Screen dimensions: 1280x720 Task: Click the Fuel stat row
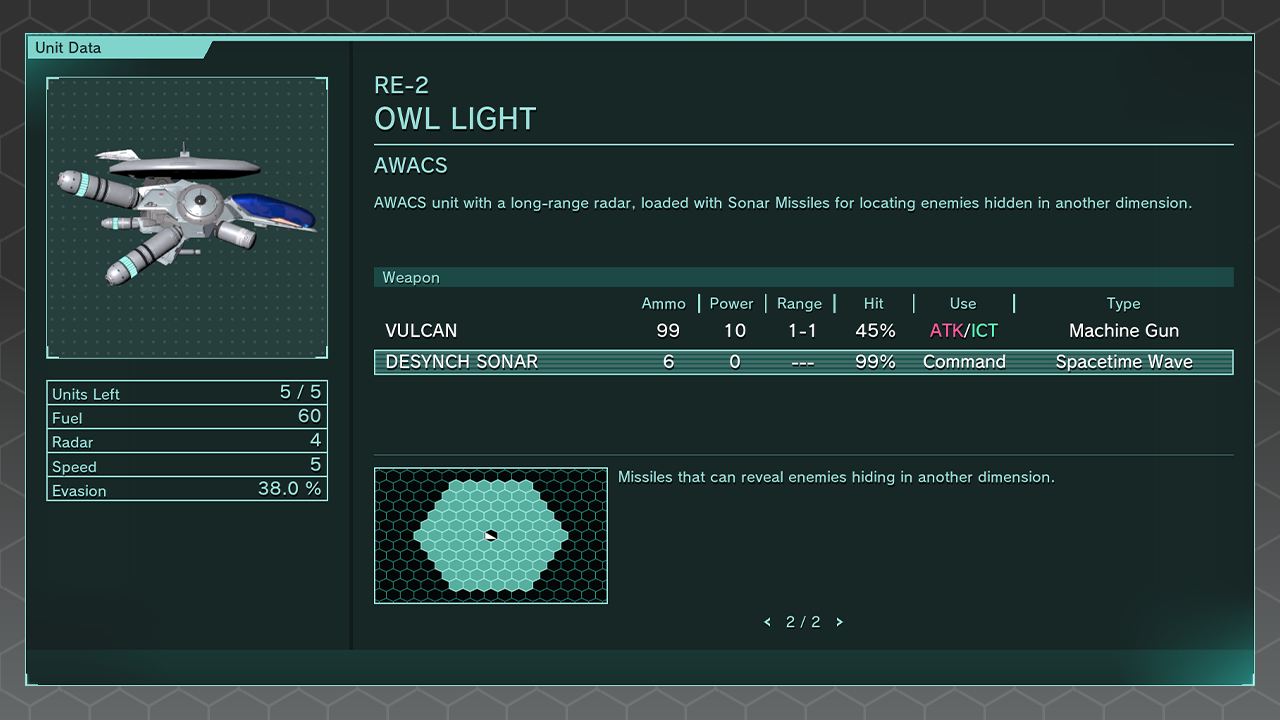(x=187, y=417)
